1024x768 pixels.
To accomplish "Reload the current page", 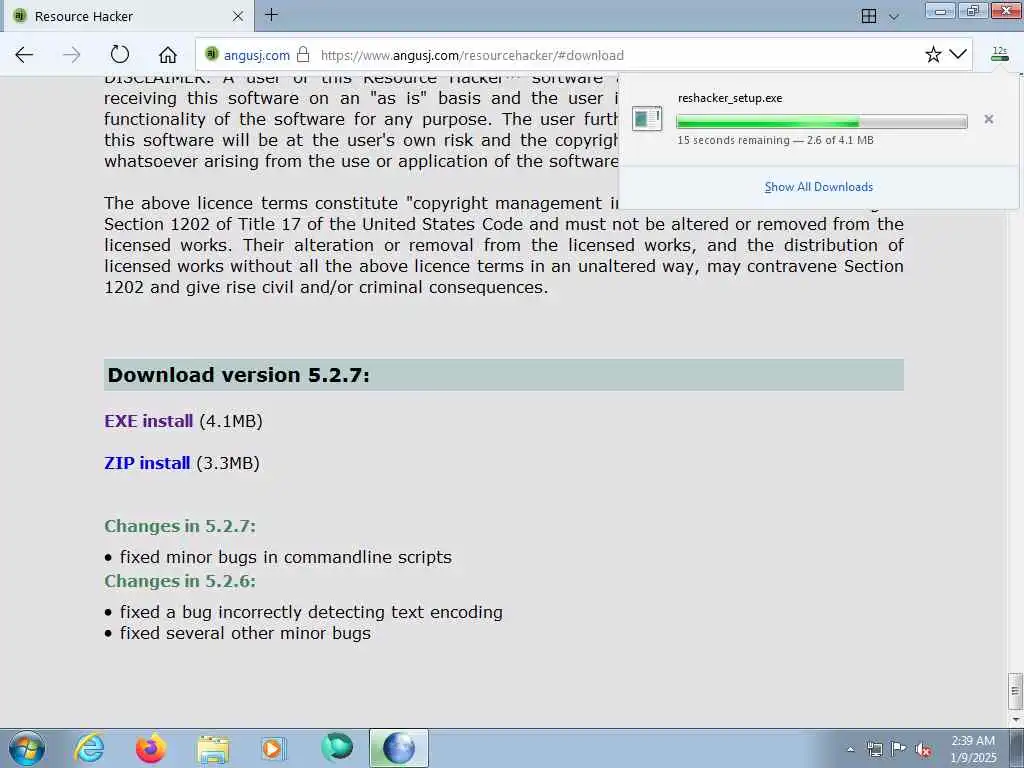I will [120, 55].
